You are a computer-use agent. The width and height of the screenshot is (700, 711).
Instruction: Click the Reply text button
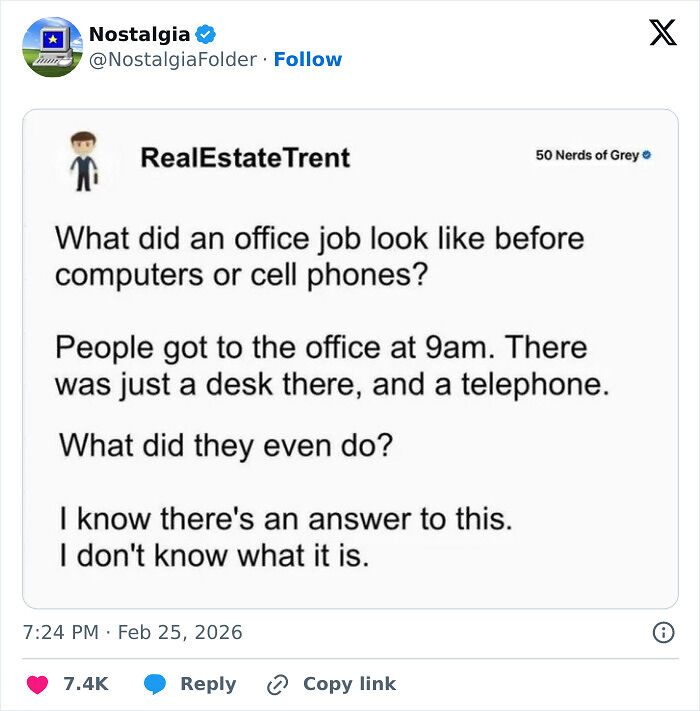[x=208, y=684]
